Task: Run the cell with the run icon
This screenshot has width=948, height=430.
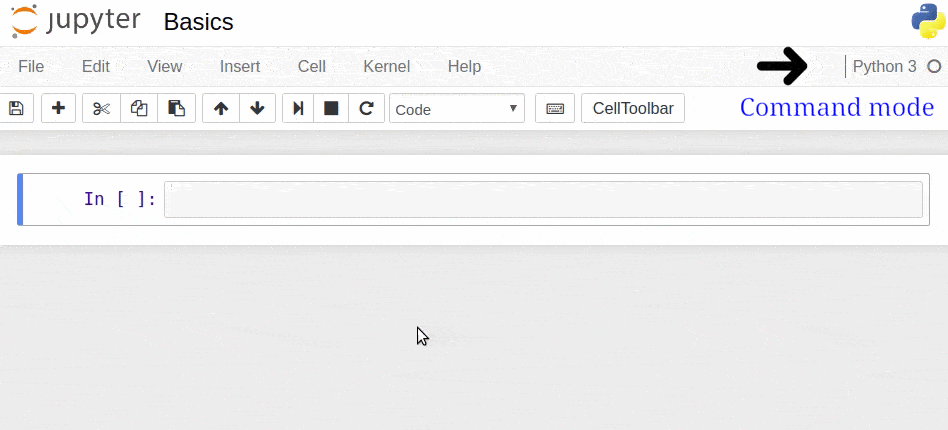Action: point(298,108)
